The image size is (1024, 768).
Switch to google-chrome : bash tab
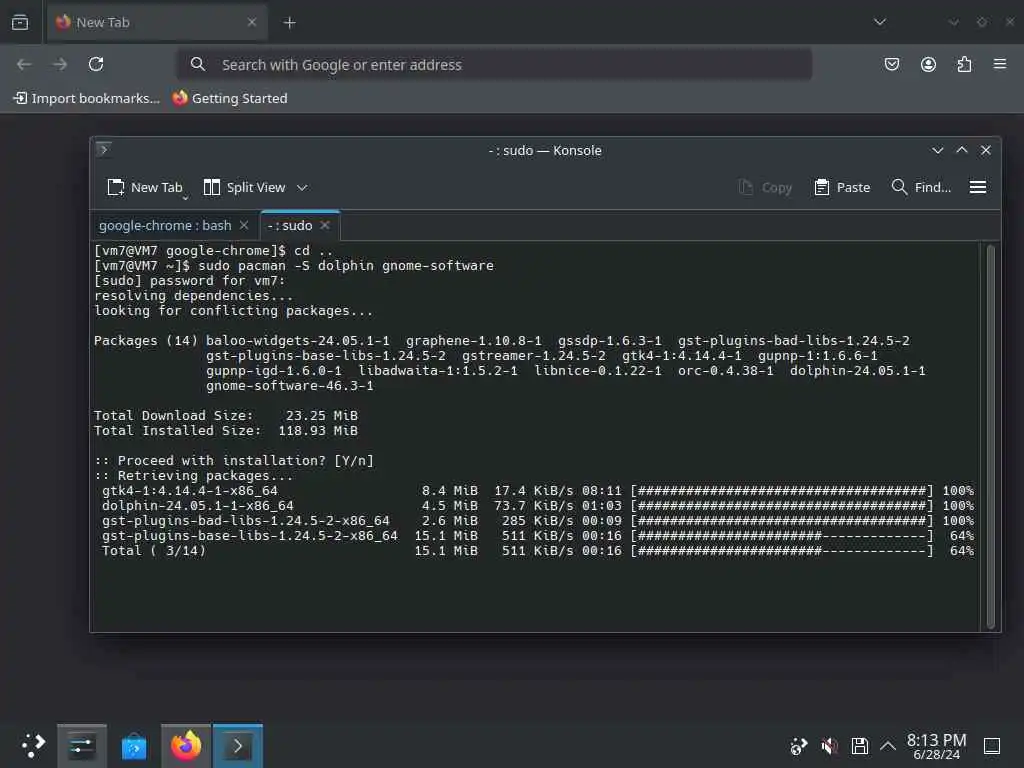click(x=165, y=225)
